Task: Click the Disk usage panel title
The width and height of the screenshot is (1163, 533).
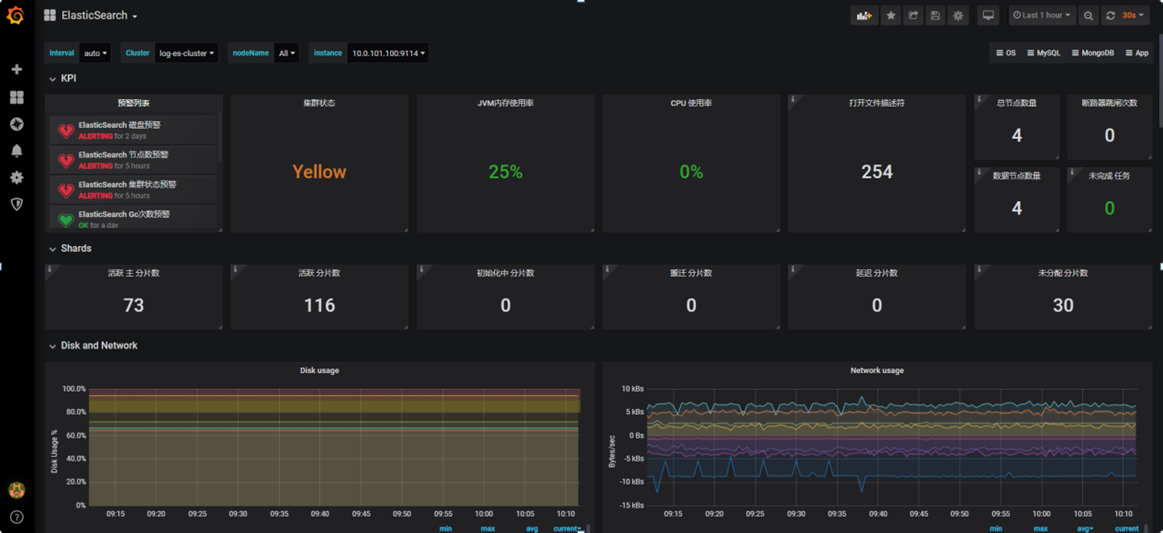Action: [319, 370]
